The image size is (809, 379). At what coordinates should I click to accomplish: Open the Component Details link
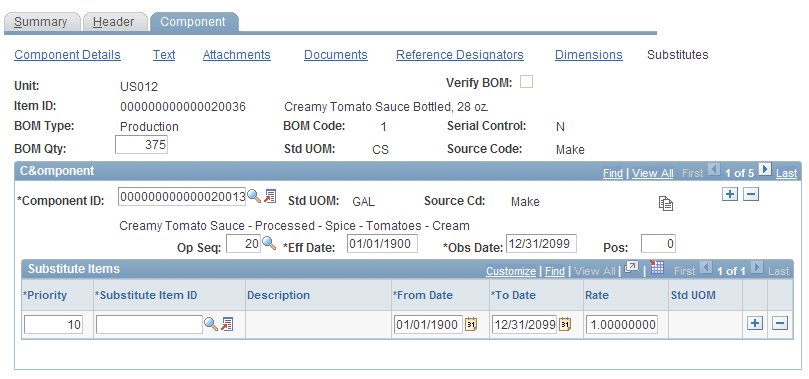point(68,55)
